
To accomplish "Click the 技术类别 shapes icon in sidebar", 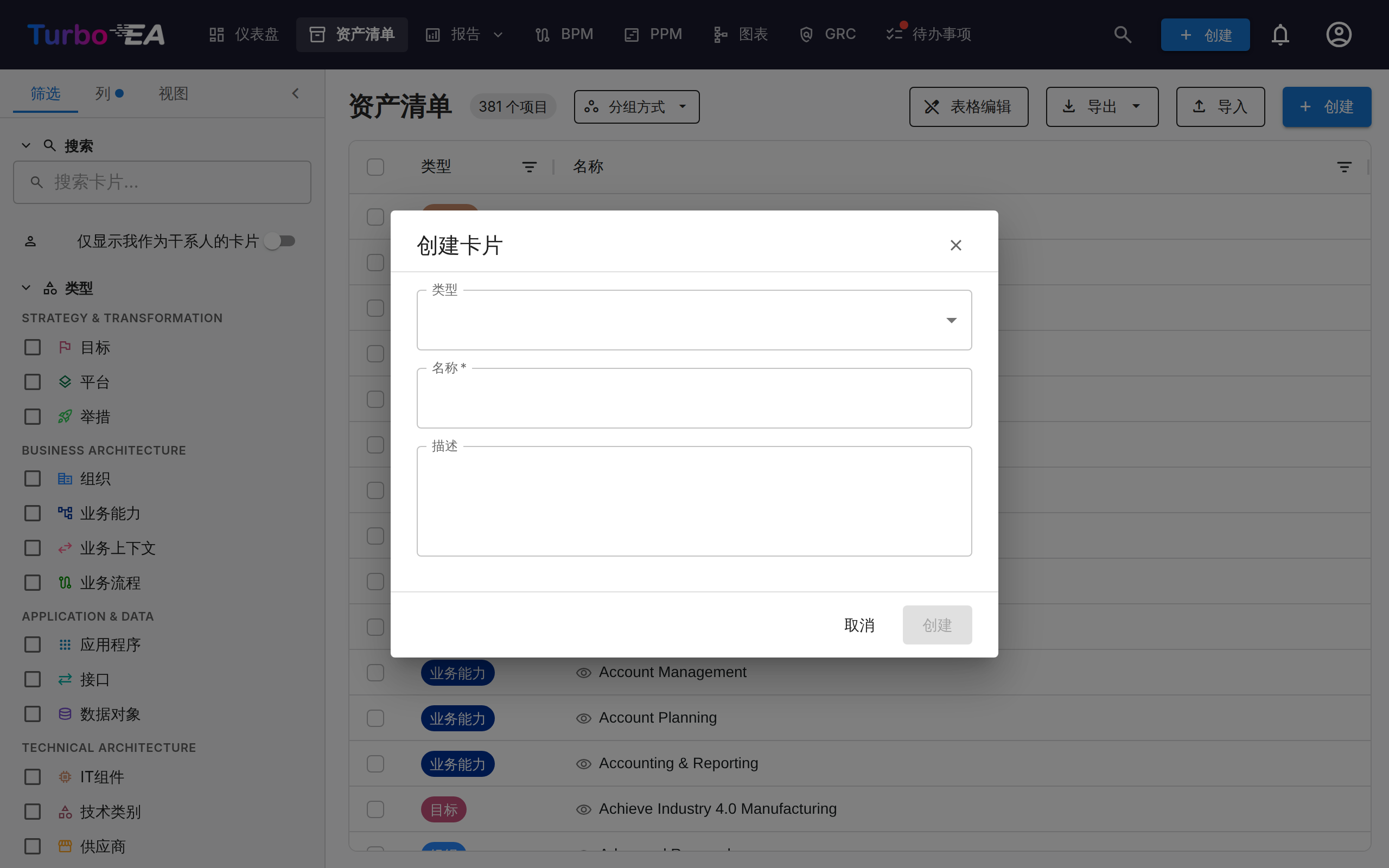I will tap(65, 812).
